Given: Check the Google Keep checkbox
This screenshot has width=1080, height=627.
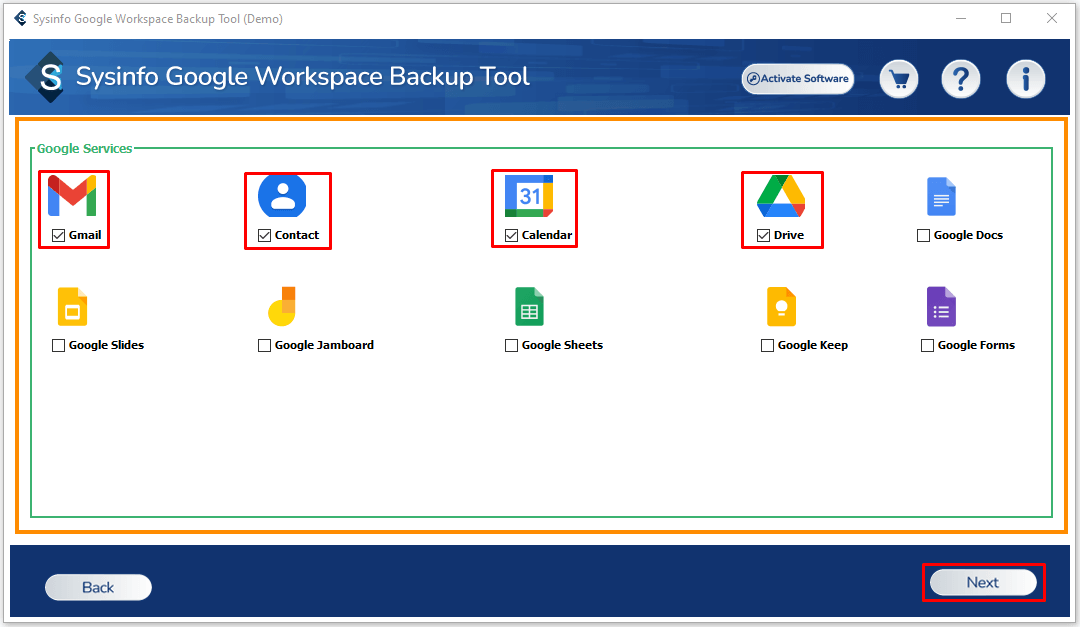Looking at the screenshot, I should [767, 346].
